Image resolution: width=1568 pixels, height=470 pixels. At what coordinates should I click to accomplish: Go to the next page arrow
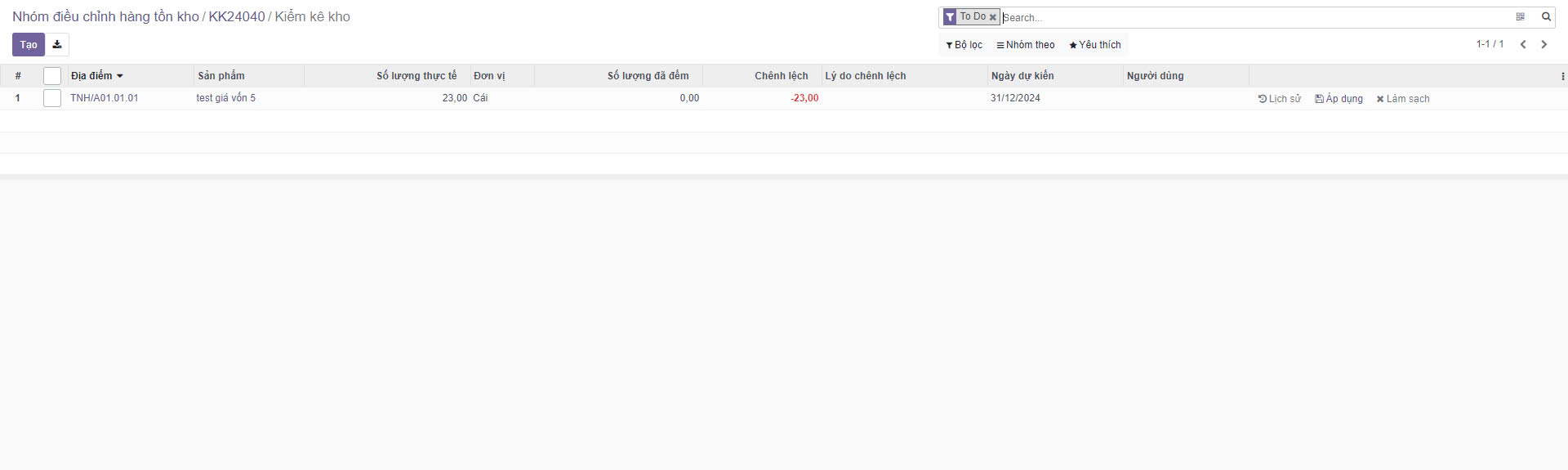click(x=1543, y=45)
